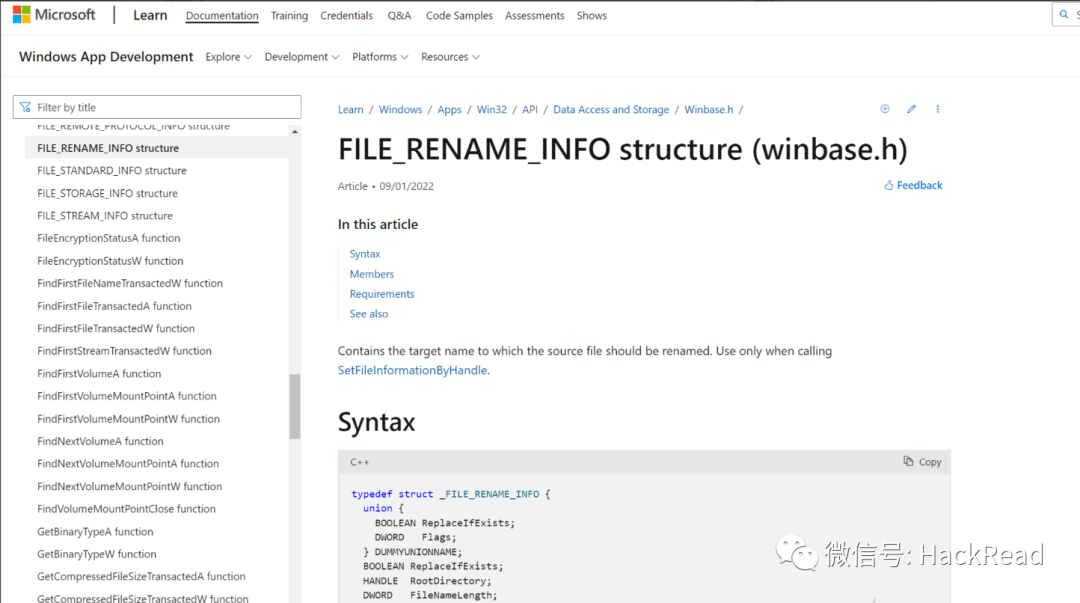Image resolution: width=1080 pixels, height=603 pixels.
Task: Open Data Access and Storage breadcrumb
Action: click(611, 110)
